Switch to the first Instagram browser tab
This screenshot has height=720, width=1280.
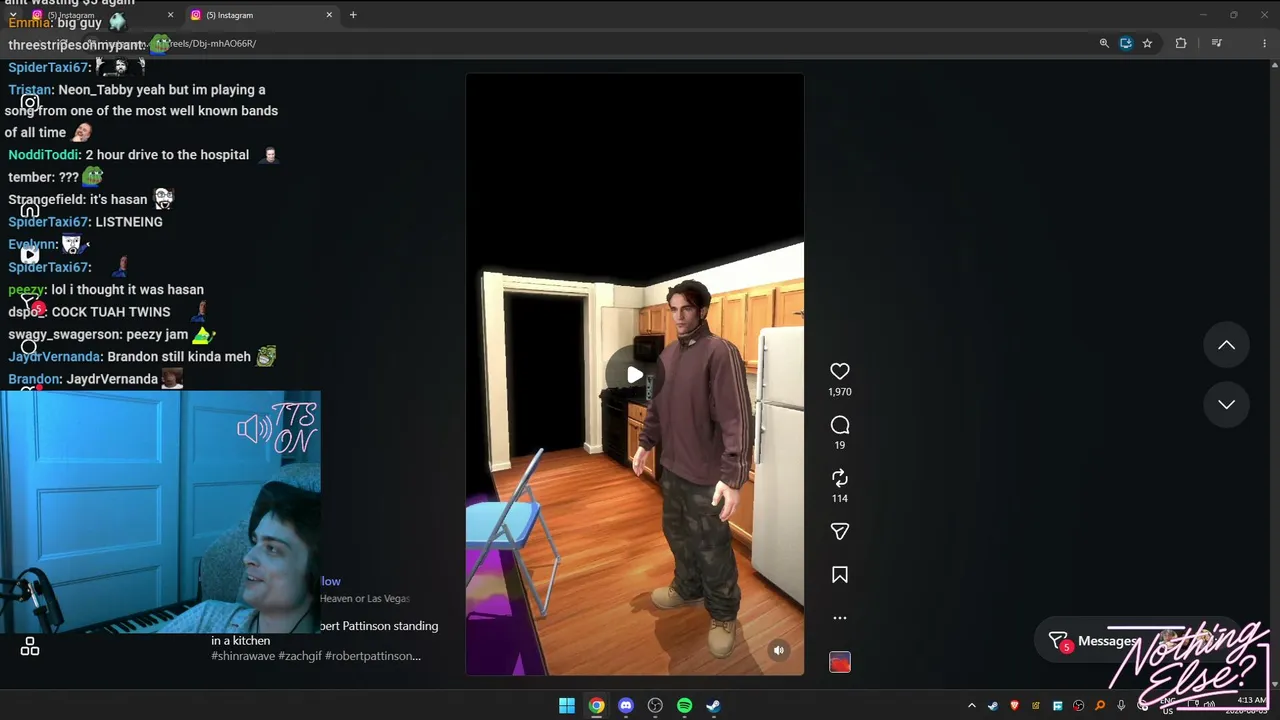tap(103, 15)
